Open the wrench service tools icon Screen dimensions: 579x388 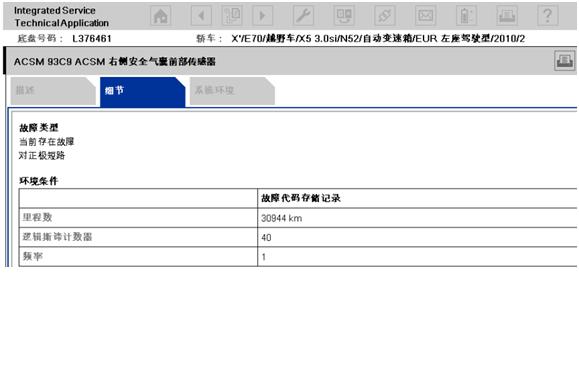click(x=303, y=16)
